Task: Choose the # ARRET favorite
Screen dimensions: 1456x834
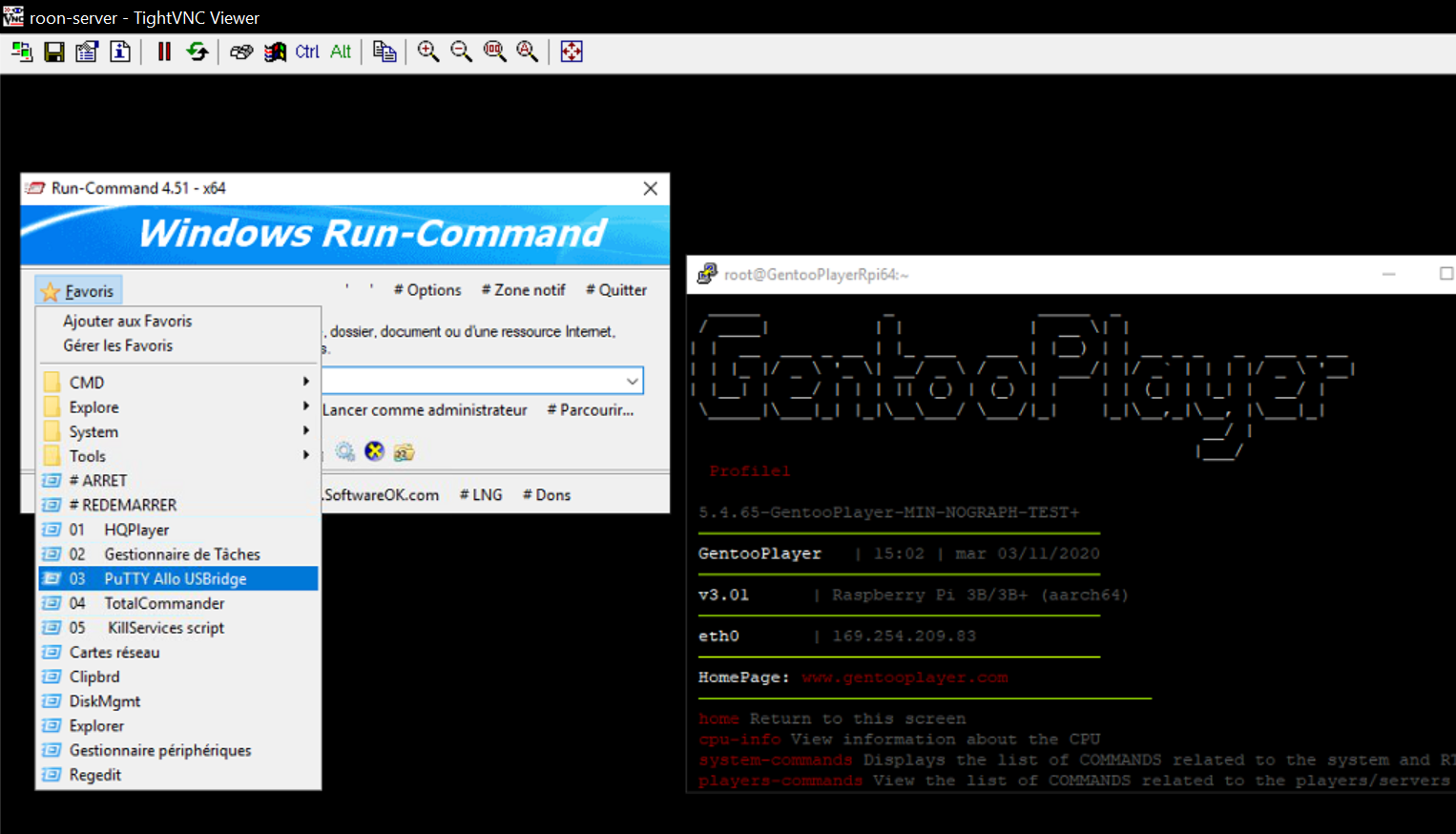Action: click(x=177, y=480)
